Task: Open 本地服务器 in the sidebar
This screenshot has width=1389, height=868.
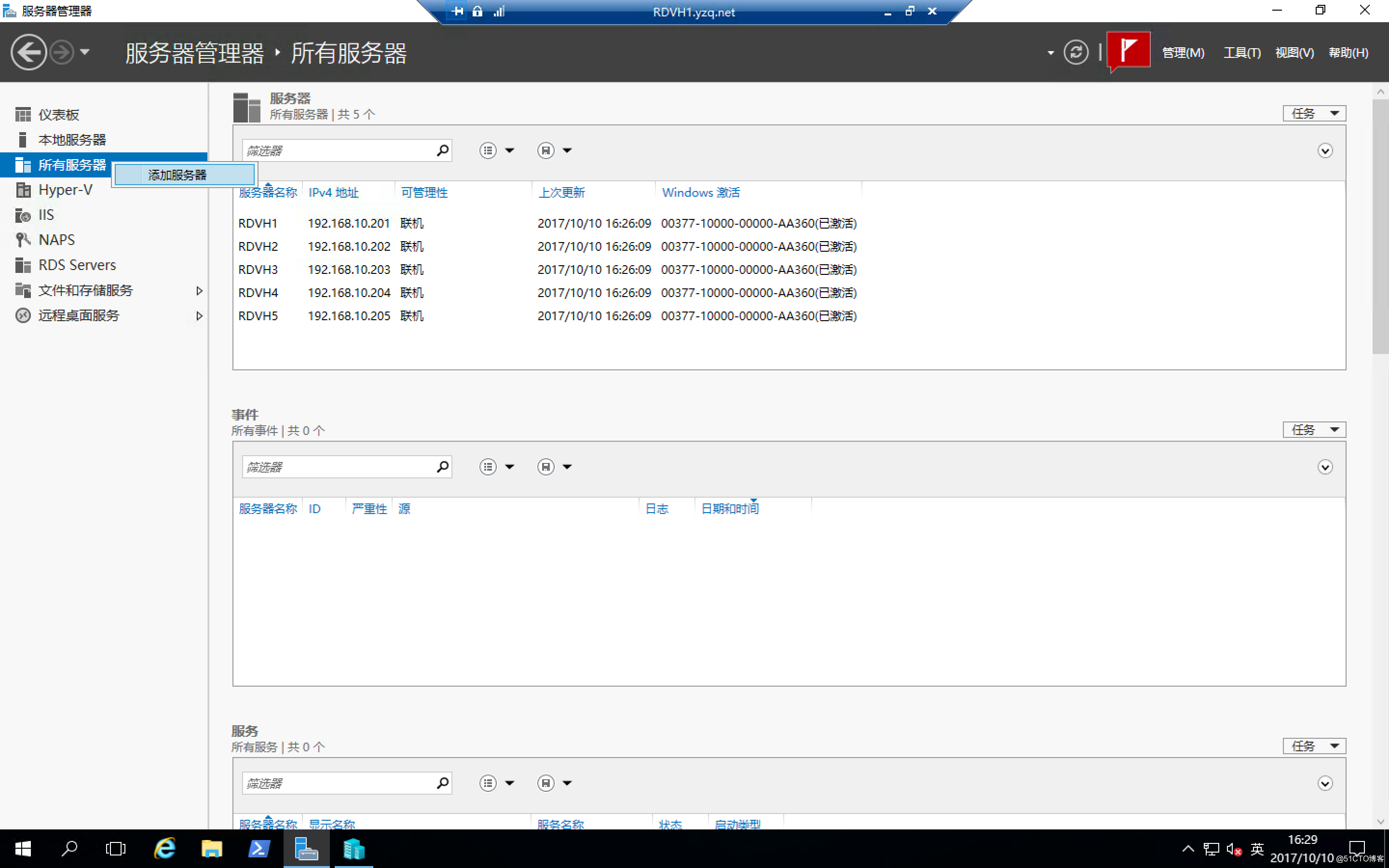Action: pos(72,139)
